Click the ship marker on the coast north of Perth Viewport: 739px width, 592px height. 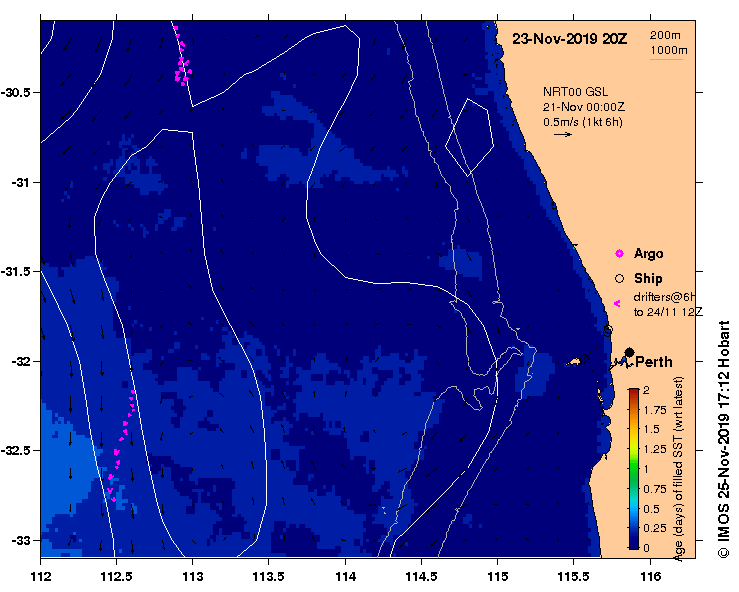point(608,330)
